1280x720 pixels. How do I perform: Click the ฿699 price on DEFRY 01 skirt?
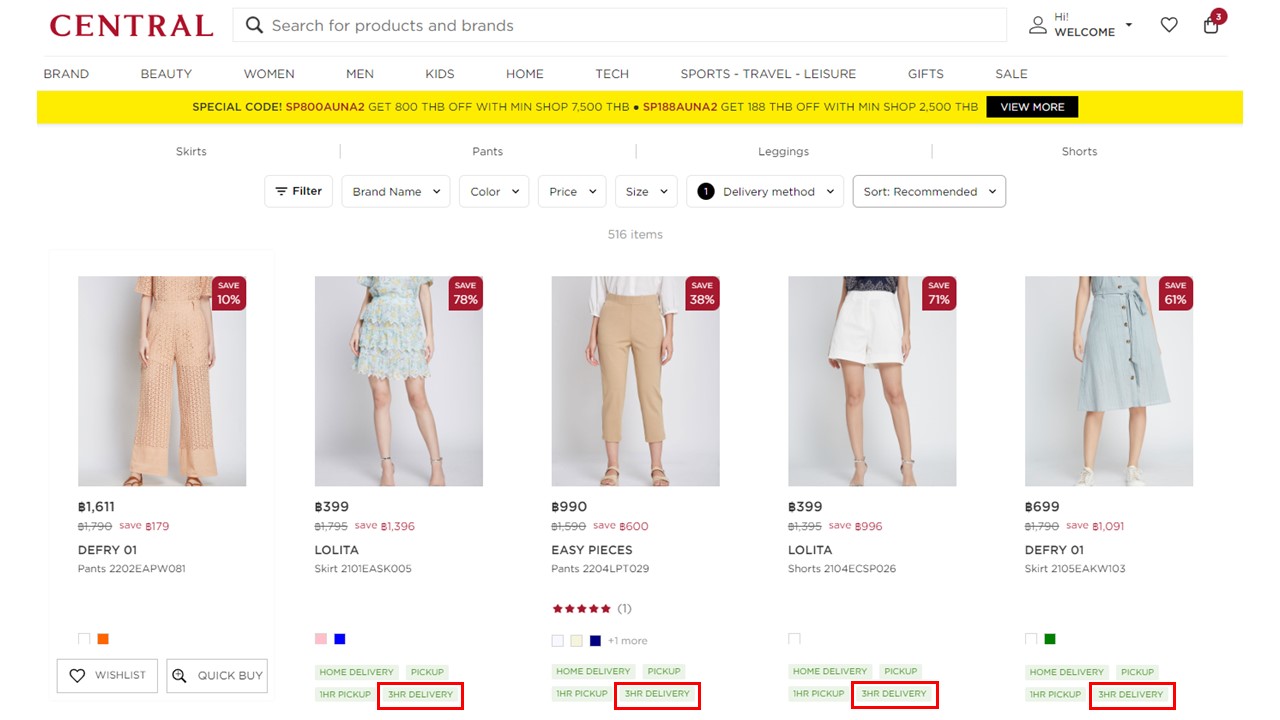click(x=1043, y=507)
